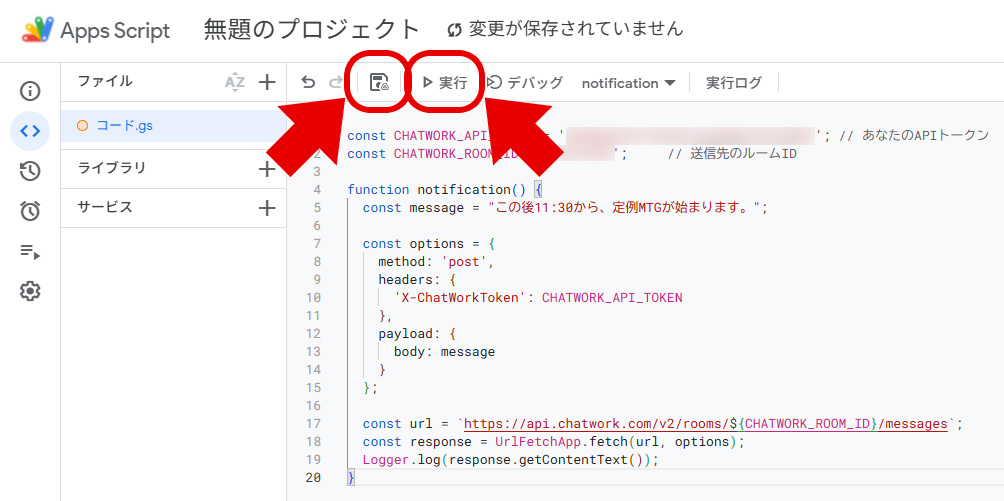This screenshot has width=1004, height=501.
Task: Add a service using plus icon
Action: point(267,208)
